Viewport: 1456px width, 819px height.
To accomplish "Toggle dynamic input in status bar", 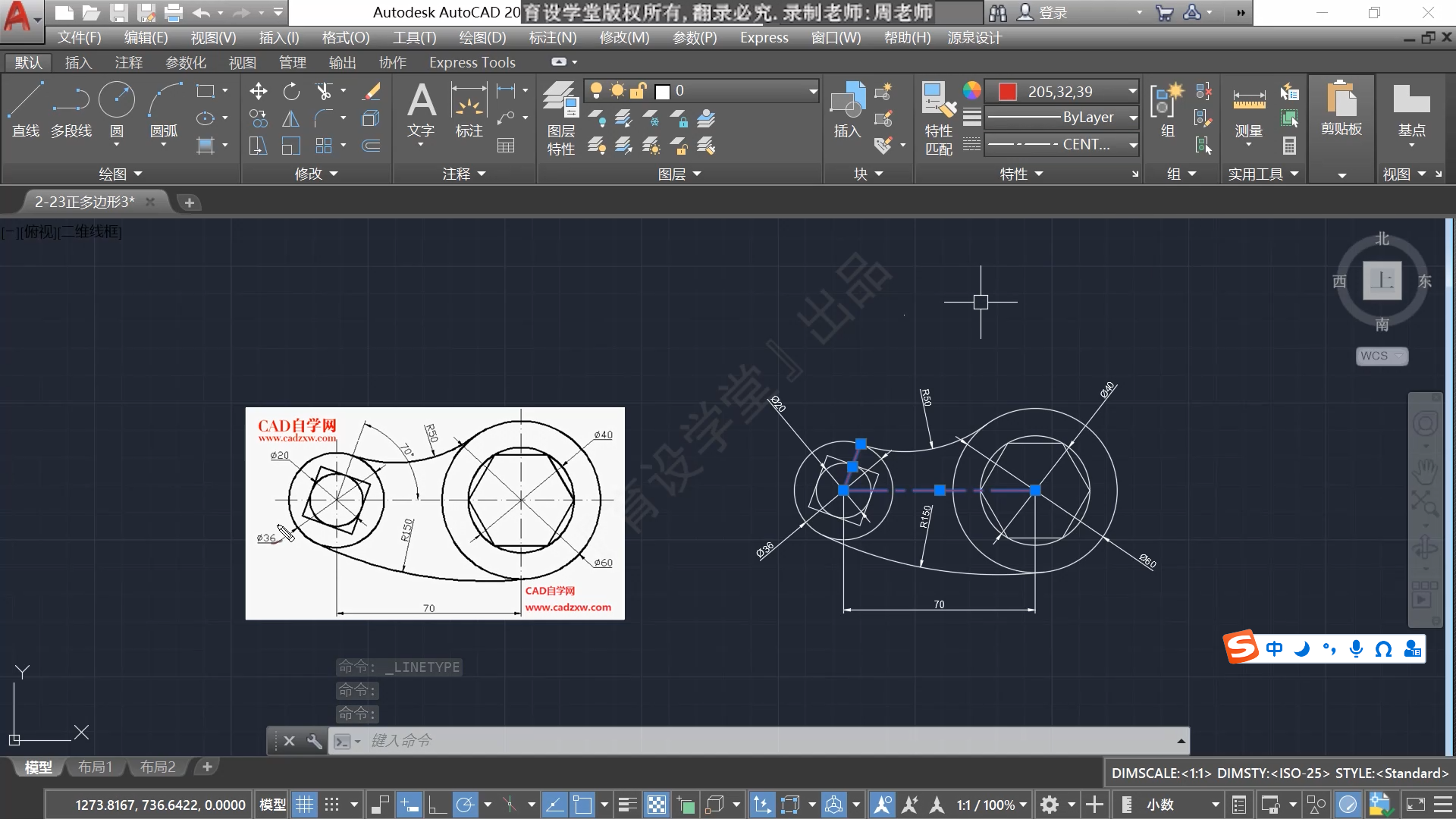I will 409,805.
